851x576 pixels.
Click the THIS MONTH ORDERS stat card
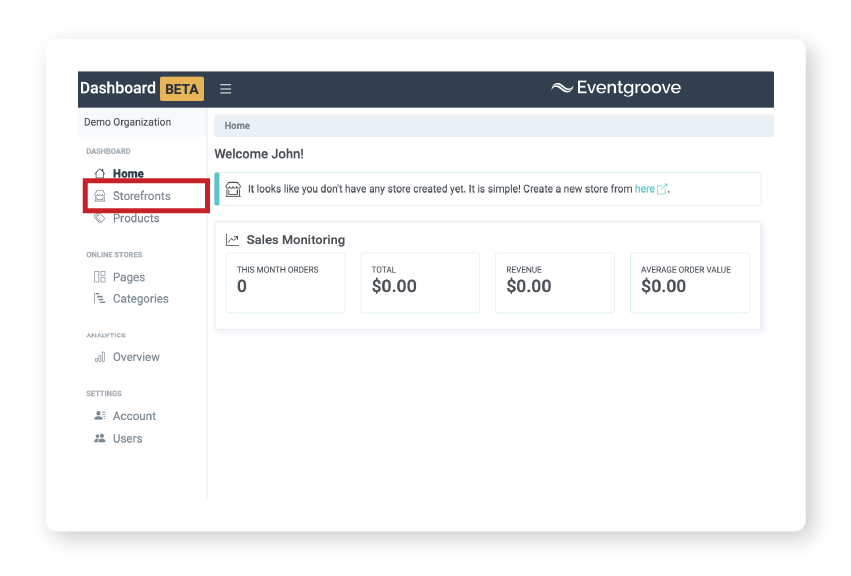pos(285,283)
